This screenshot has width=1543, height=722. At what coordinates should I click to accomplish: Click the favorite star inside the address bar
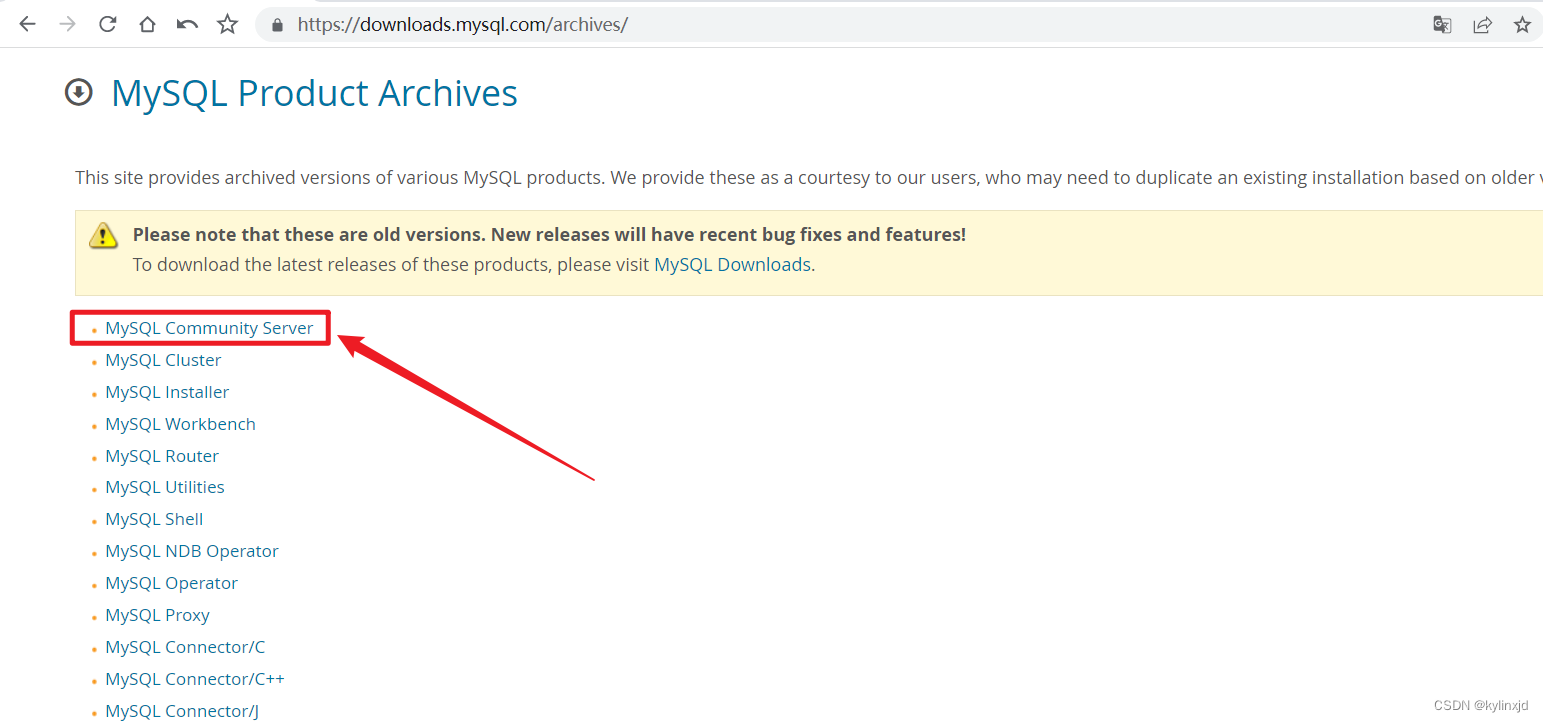pyautogui.click(x=1522, y=25)
